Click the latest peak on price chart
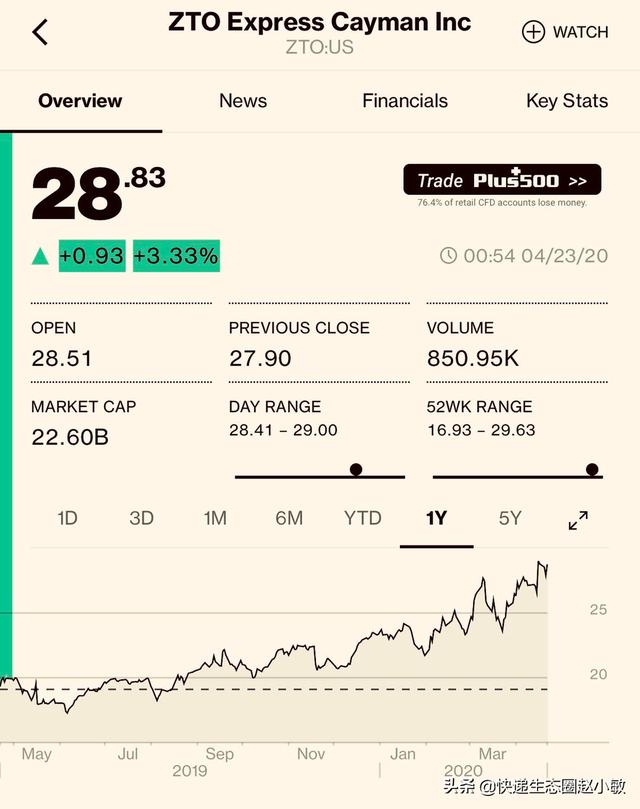 pos(542,564)
